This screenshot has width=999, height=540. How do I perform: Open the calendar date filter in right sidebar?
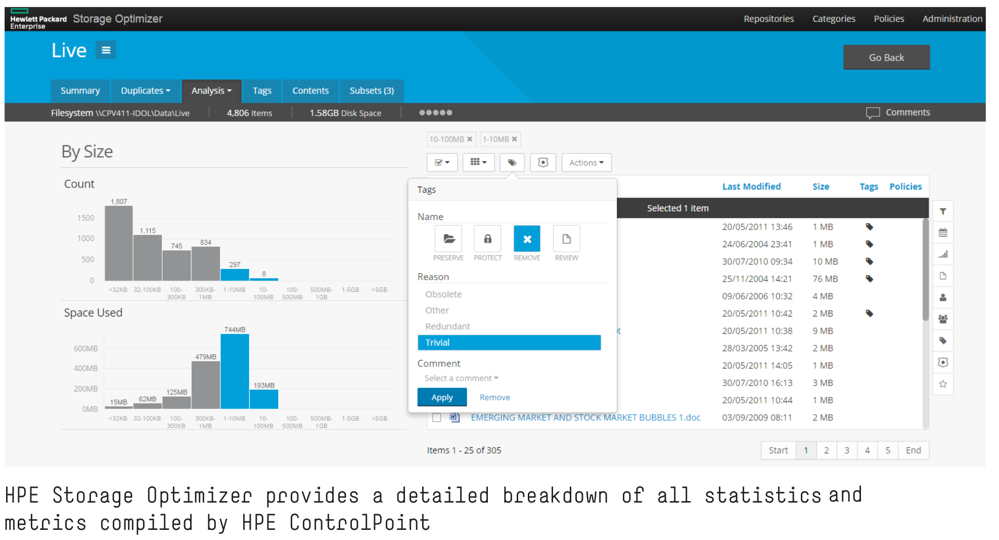click(943, 233)
